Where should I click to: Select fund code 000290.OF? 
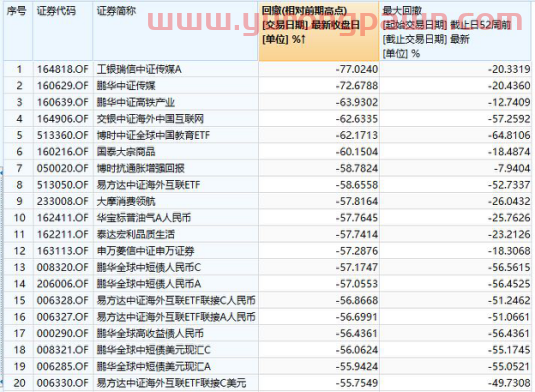pyautogui.click(x=62, y=333)
